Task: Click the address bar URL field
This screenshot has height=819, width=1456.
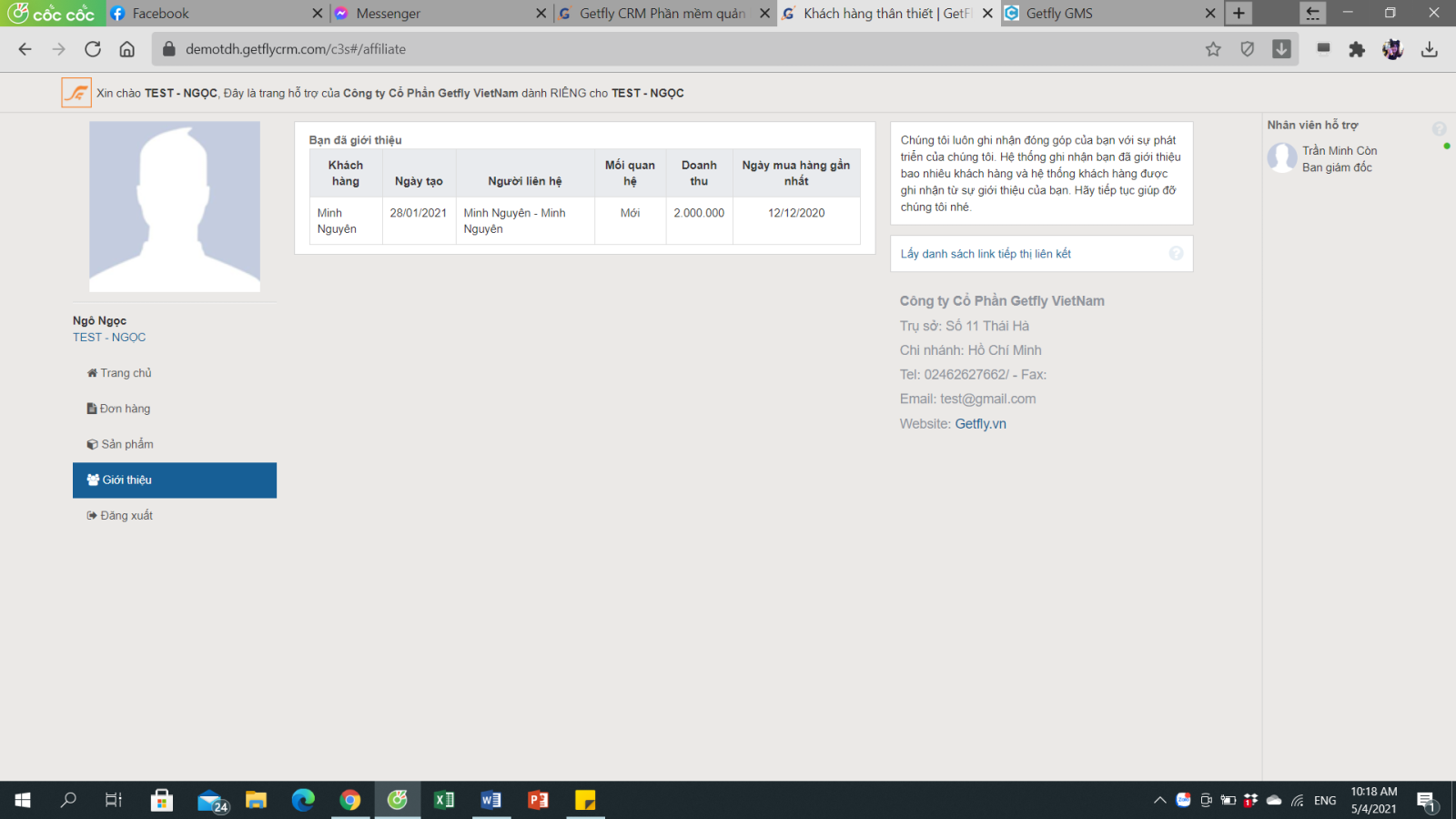Action: click(x=637, y=49)
